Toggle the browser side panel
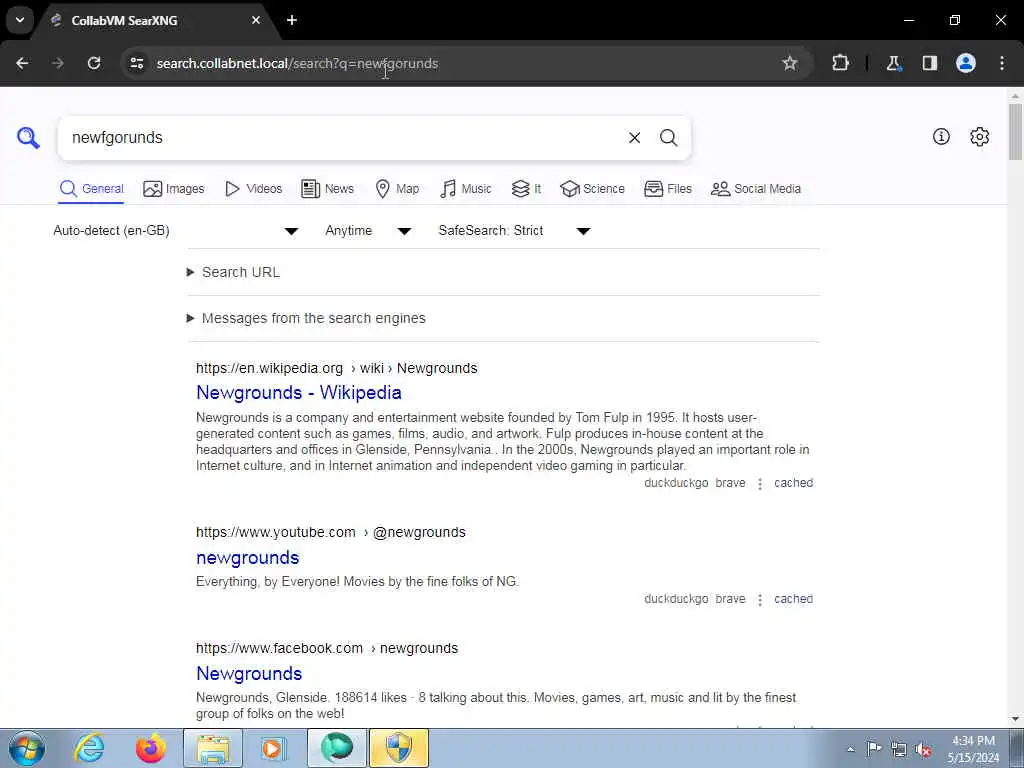The height and width of the screenshot is (768, 1024). (929, 63)
